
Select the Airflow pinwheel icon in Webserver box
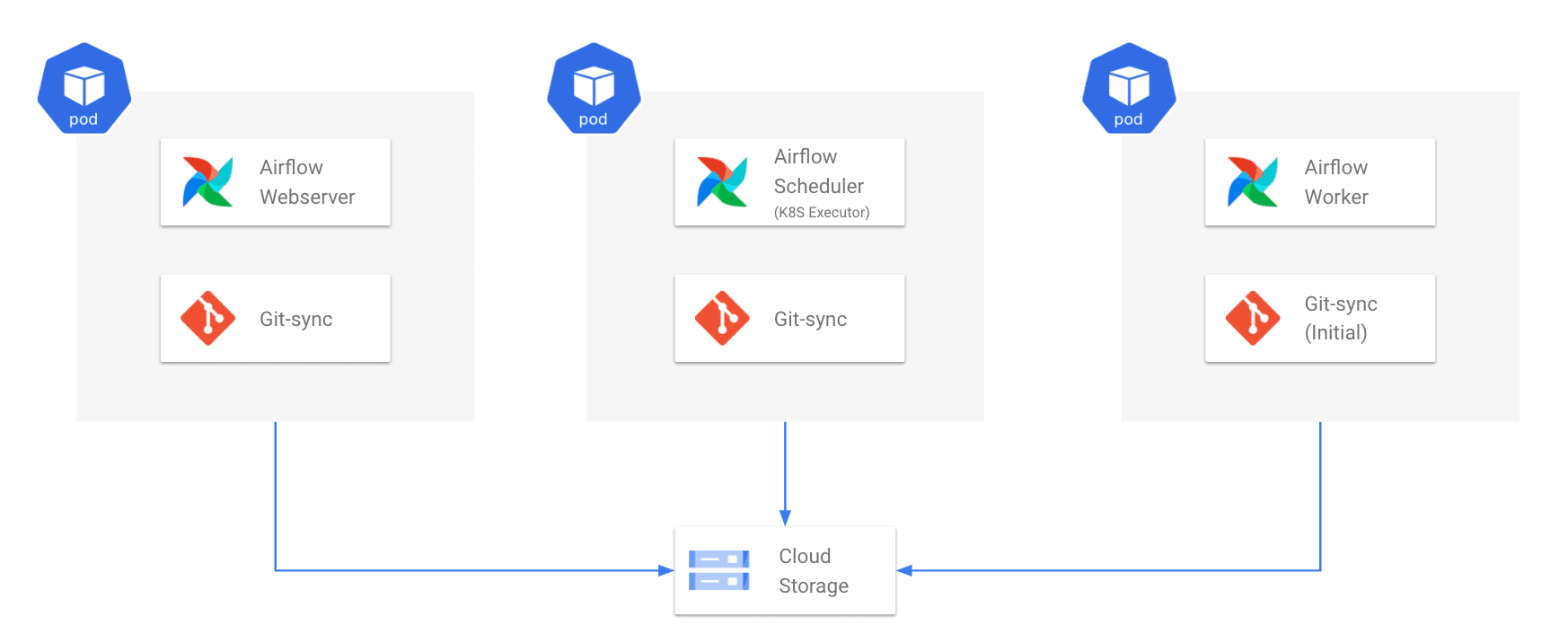pyautogui.click(x=207, y=181)
